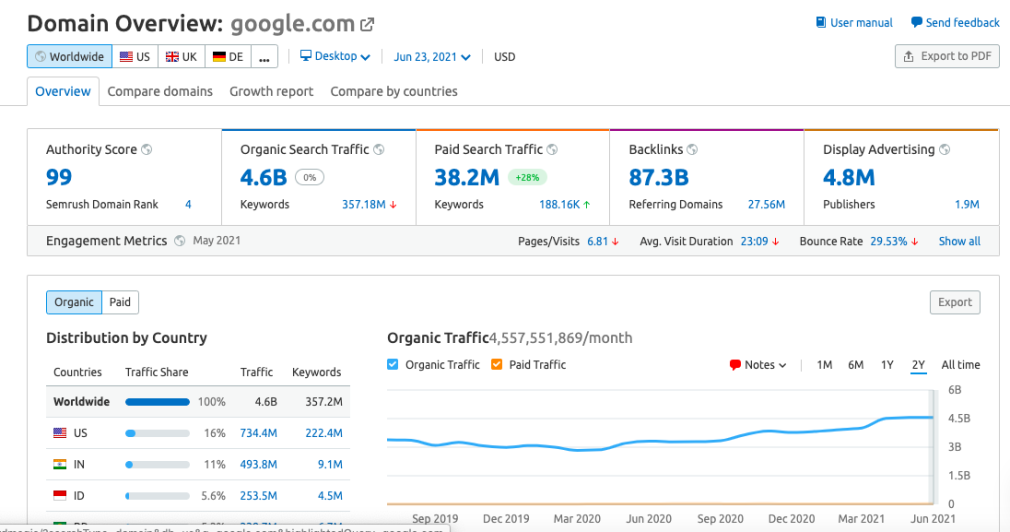Screen dimensions: 1010x532
Task: Click the US flag in database selector
Action: [x=126, y=57]
